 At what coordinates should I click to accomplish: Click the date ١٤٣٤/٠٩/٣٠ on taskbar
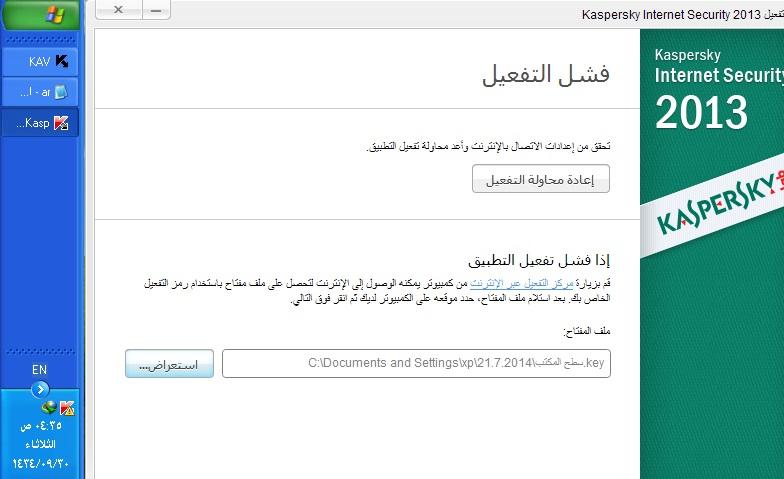click(40, 463)
